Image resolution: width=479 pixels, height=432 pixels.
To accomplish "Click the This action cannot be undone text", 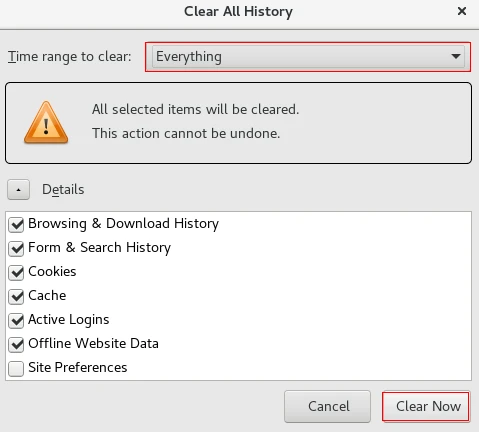I will point(186,133).
